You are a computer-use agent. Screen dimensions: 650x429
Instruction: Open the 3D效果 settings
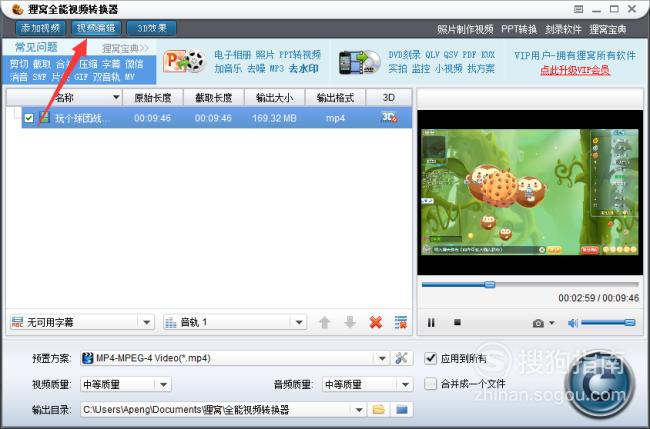152,28
